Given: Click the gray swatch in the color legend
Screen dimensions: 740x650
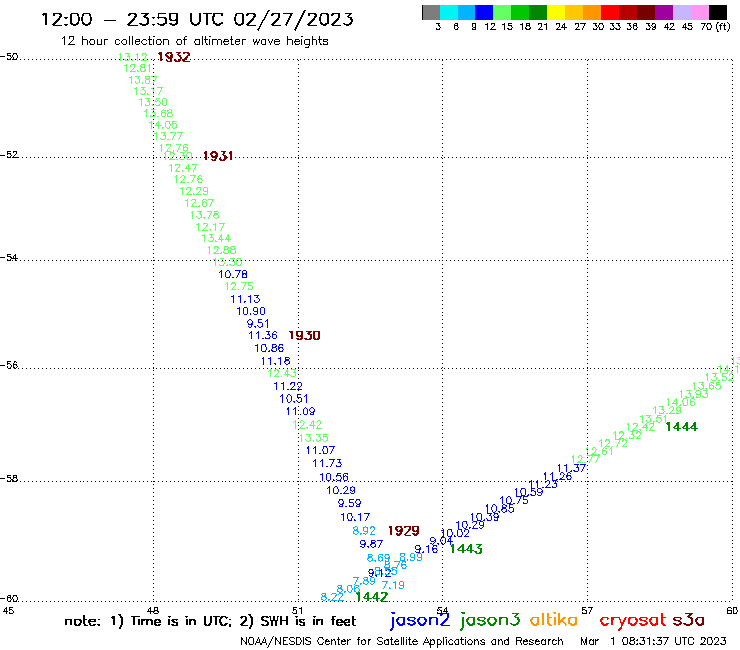Looking at the screenshot, I should pyautogui.click(x=431, y=12).
